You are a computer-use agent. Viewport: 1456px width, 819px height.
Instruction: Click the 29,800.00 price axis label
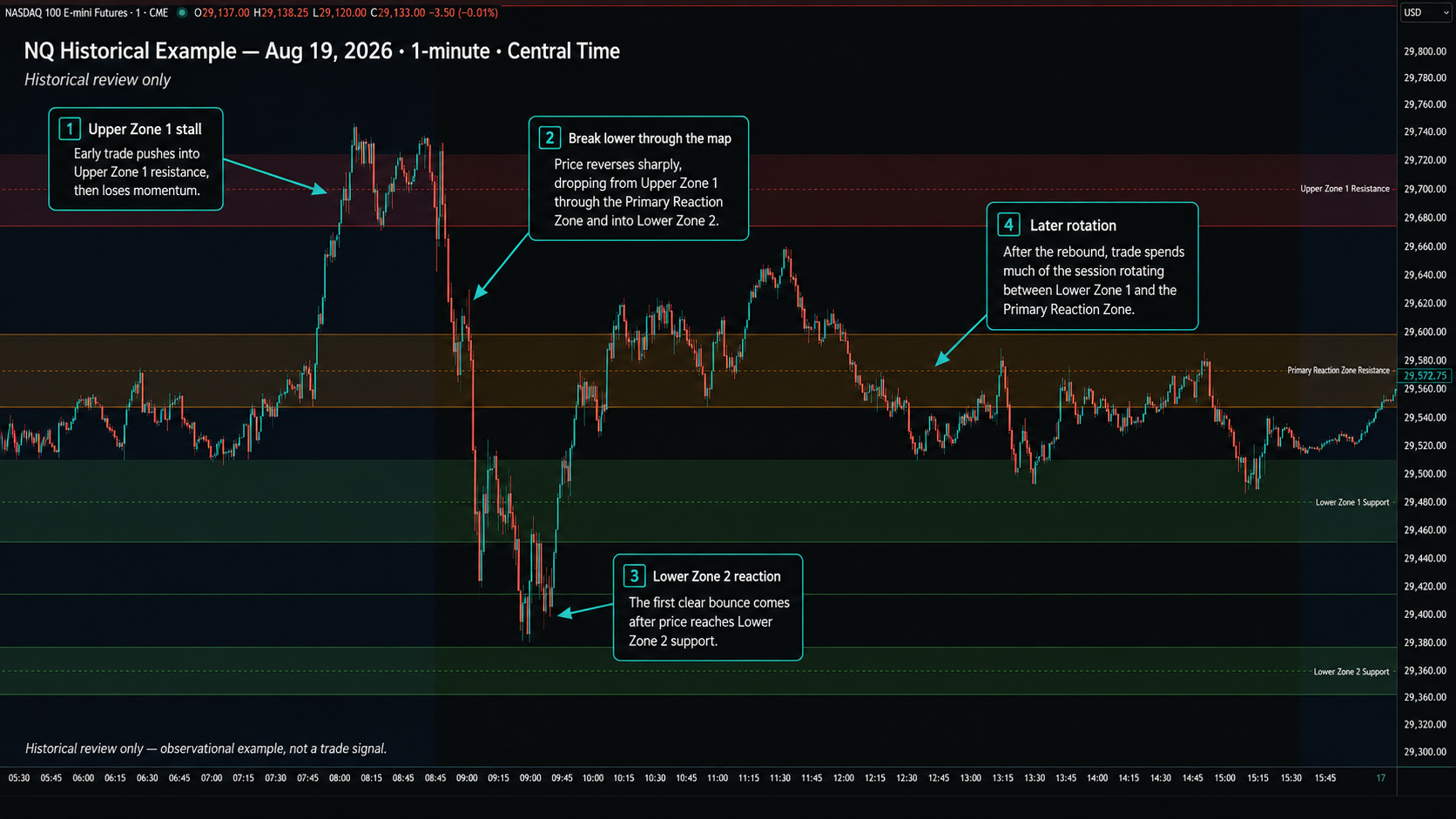1425,52
